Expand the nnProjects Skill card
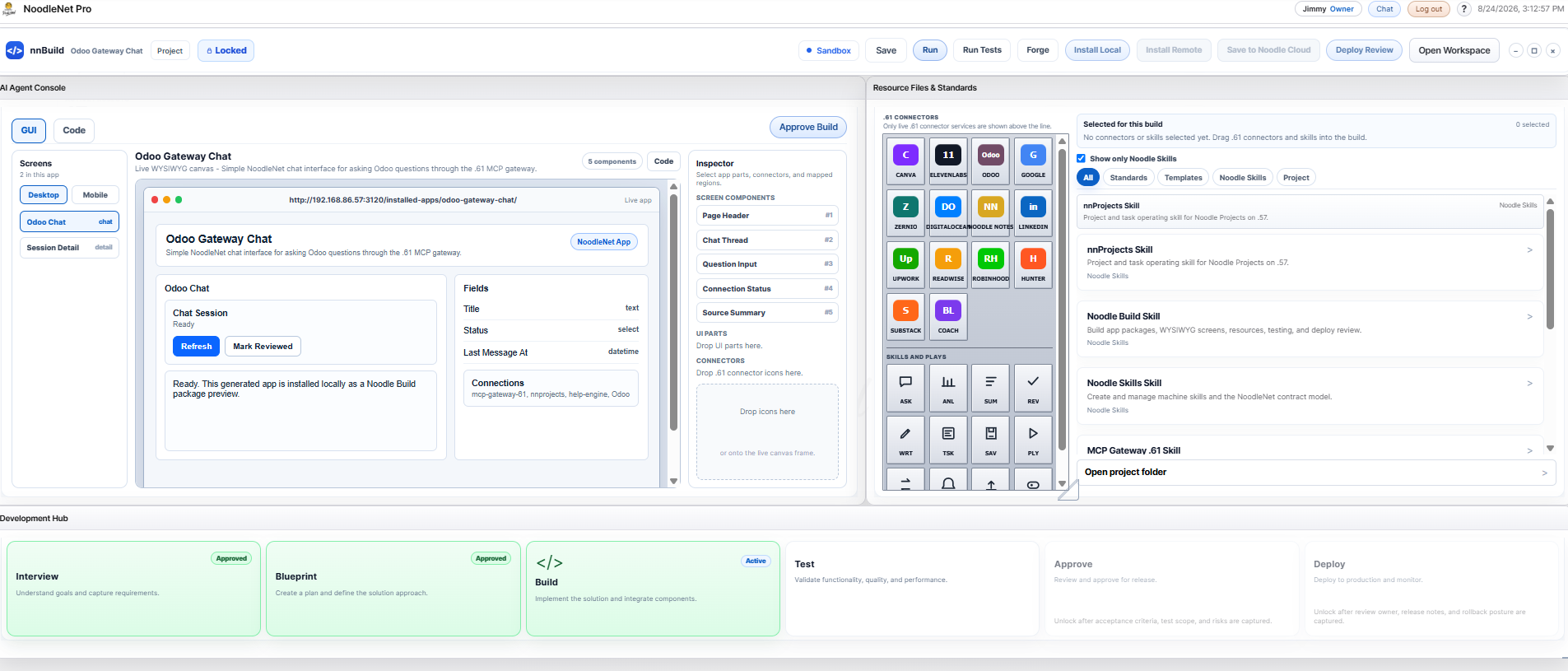 tap(1310, 262)
